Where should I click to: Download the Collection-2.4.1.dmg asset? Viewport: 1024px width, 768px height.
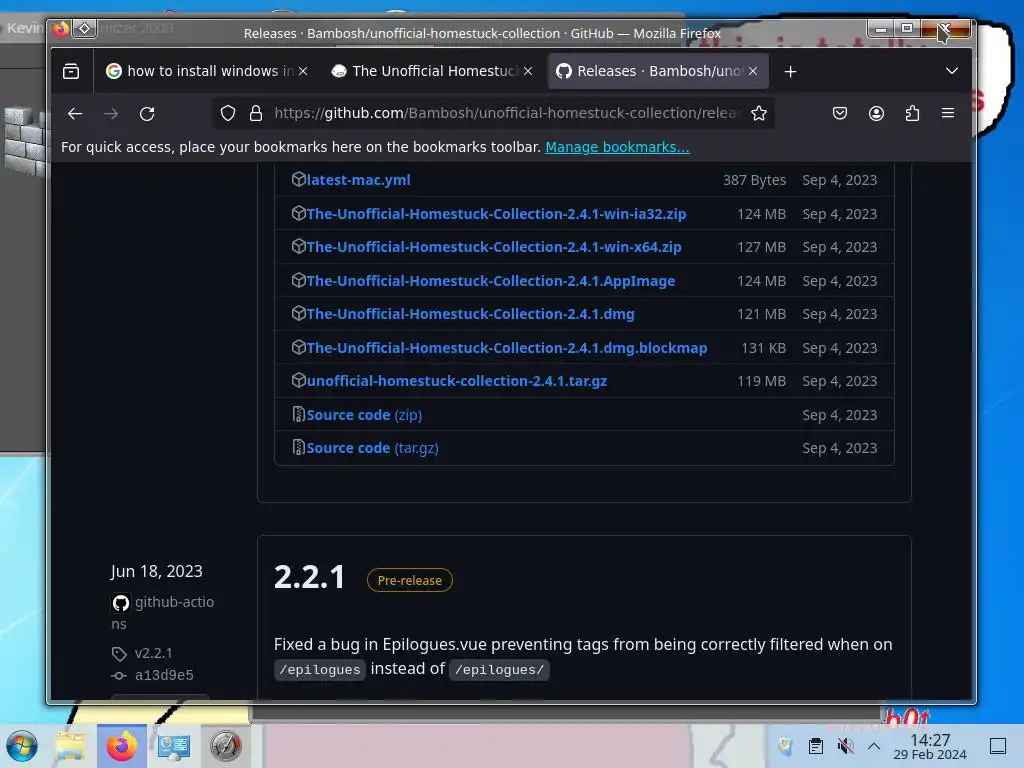coord(470,314)
